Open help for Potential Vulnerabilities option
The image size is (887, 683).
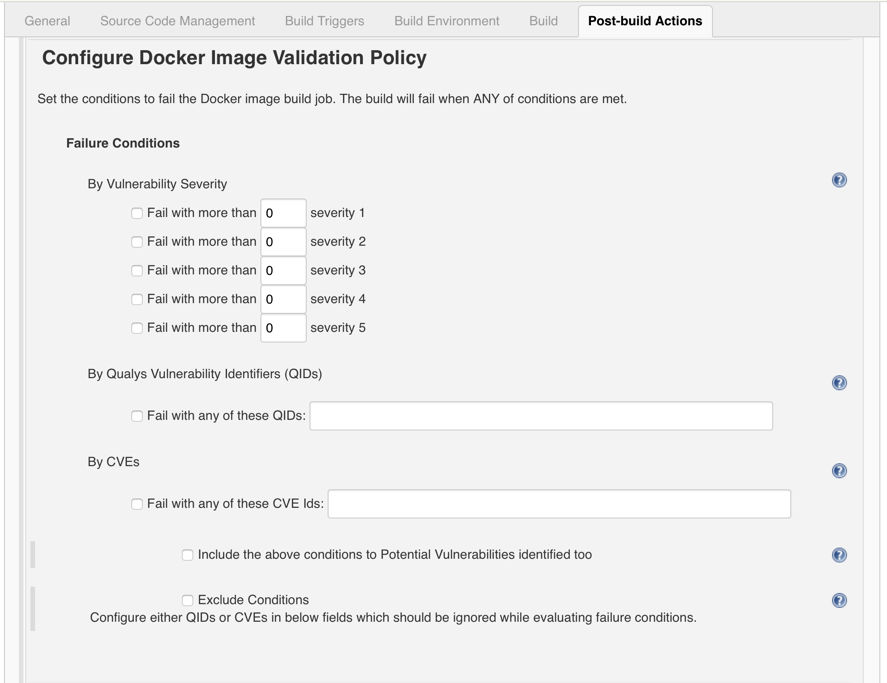839,554
